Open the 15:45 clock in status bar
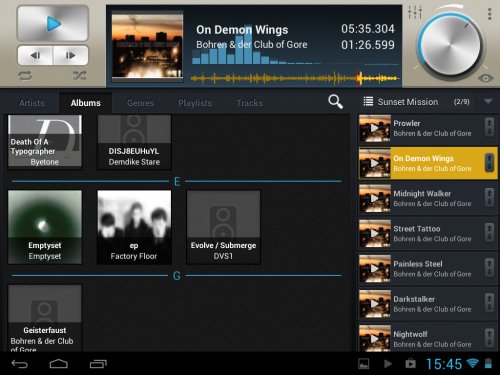 [x=444, y=364]
